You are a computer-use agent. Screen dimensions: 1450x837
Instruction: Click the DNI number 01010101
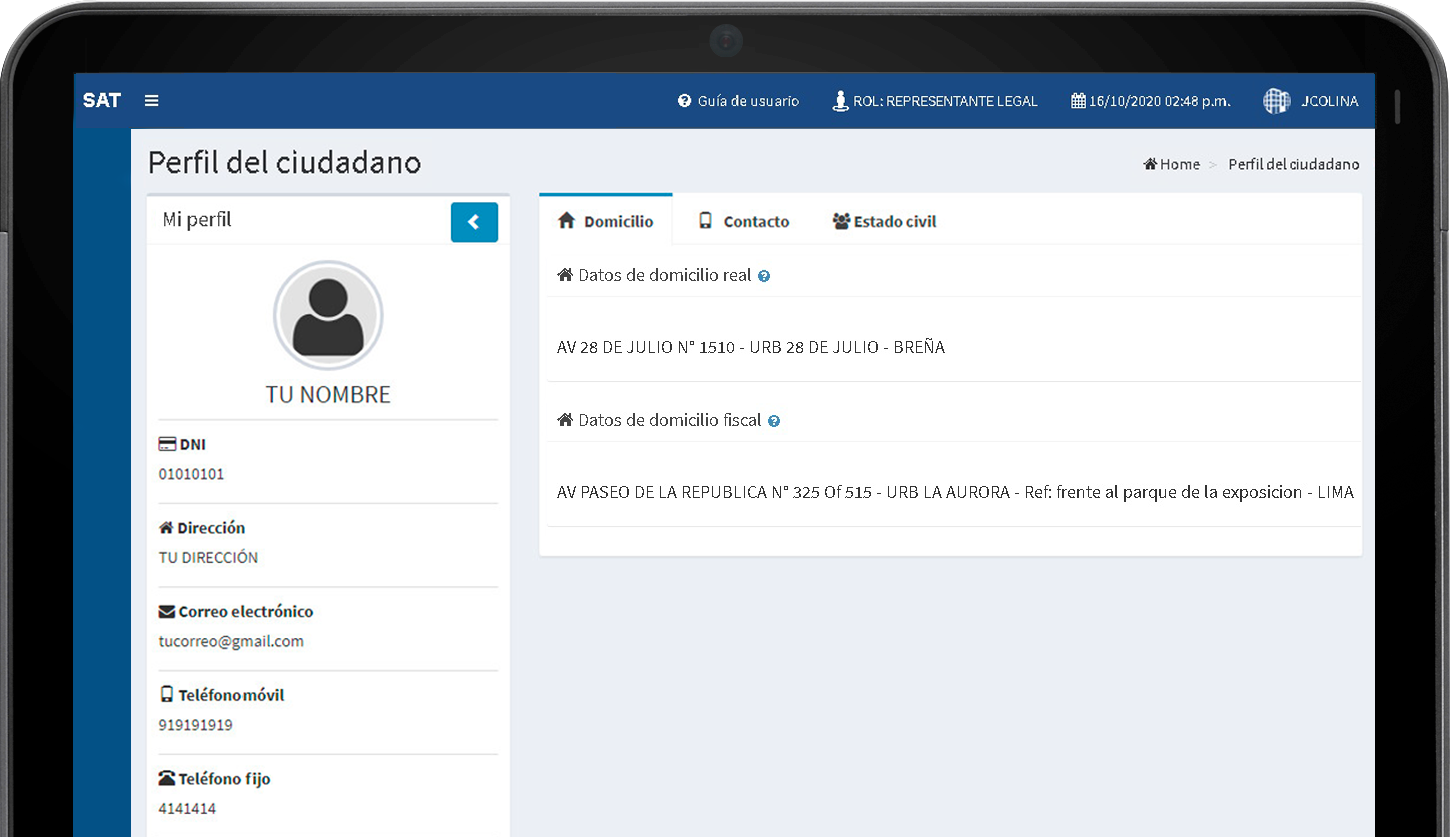pos(191,474)
